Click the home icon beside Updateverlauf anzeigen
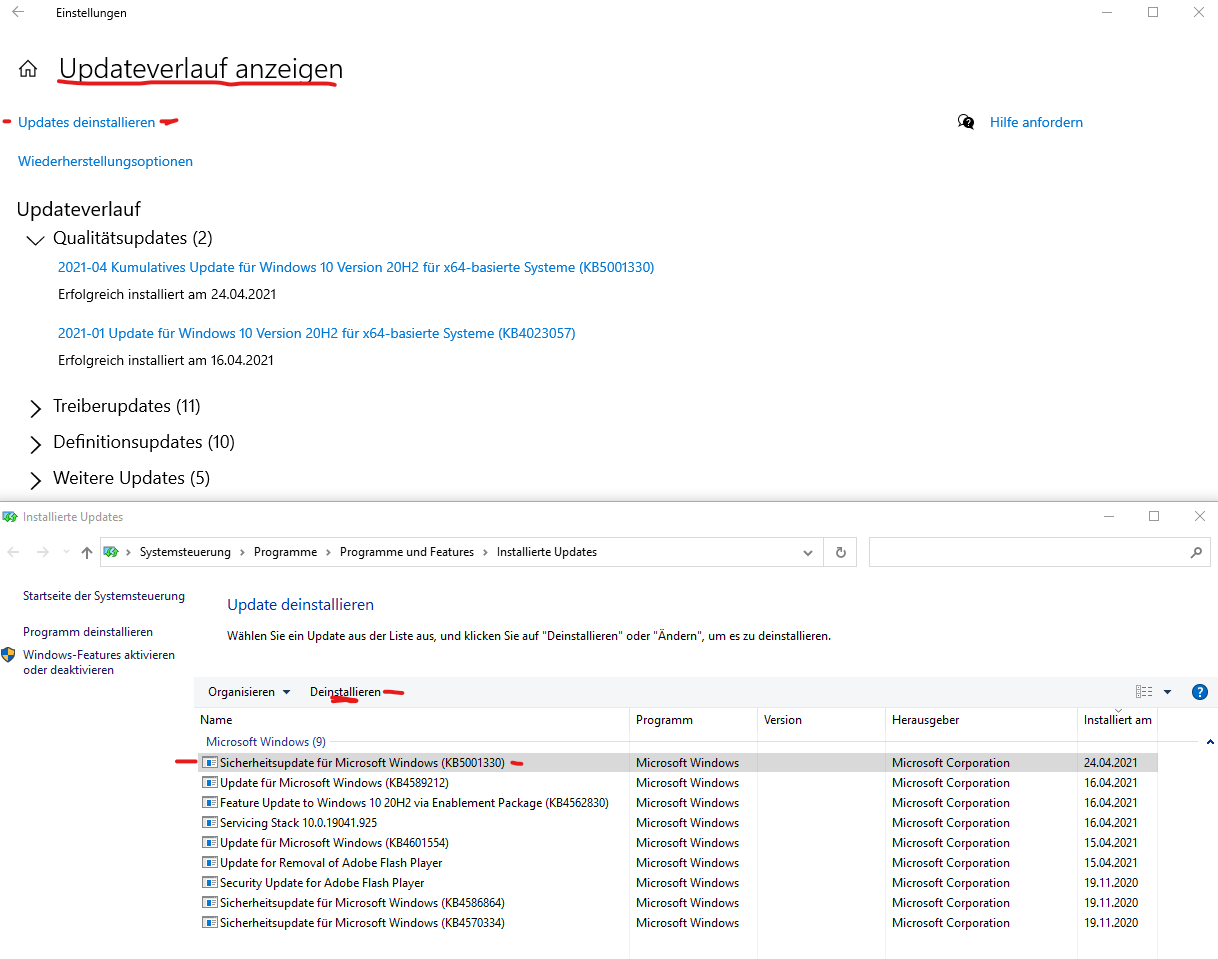 (28, 69)
